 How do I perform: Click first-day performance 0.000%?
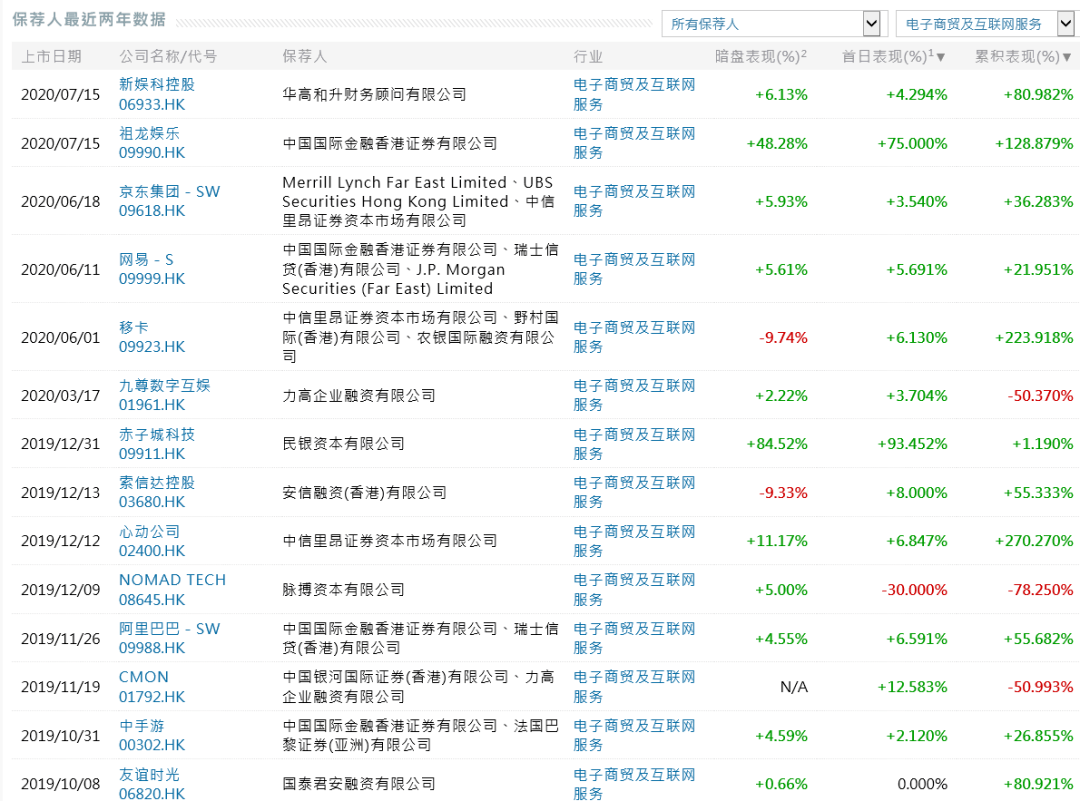[x=922, y=784]
